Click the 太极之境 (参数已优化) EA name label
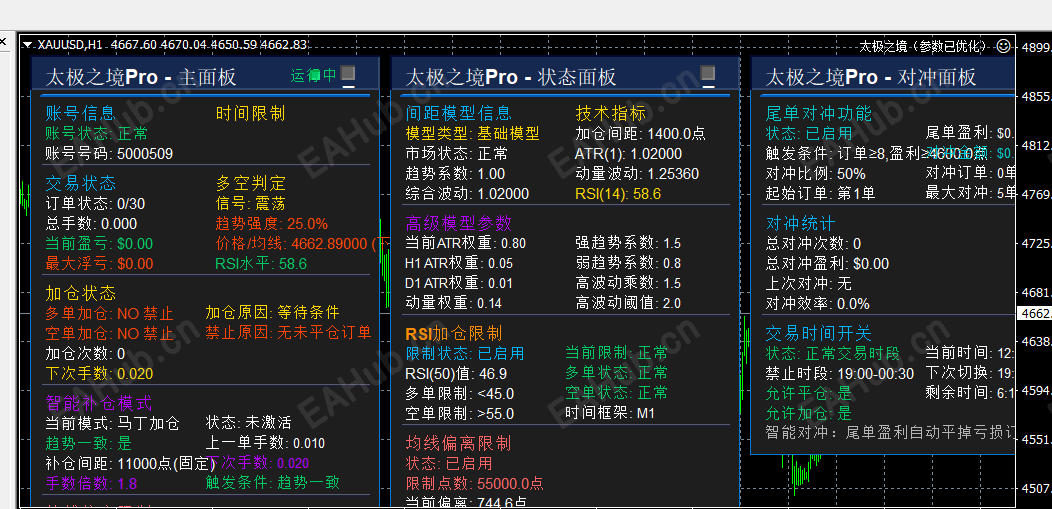The width and height of the screenshot is (1052, 509). click(x=924, y=46)
